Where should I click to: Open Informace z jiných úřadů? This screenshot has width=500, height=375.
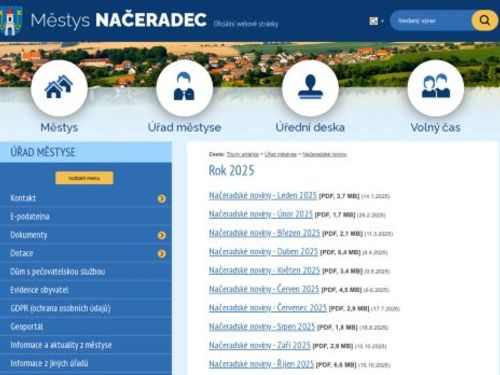tap(49, 363)
